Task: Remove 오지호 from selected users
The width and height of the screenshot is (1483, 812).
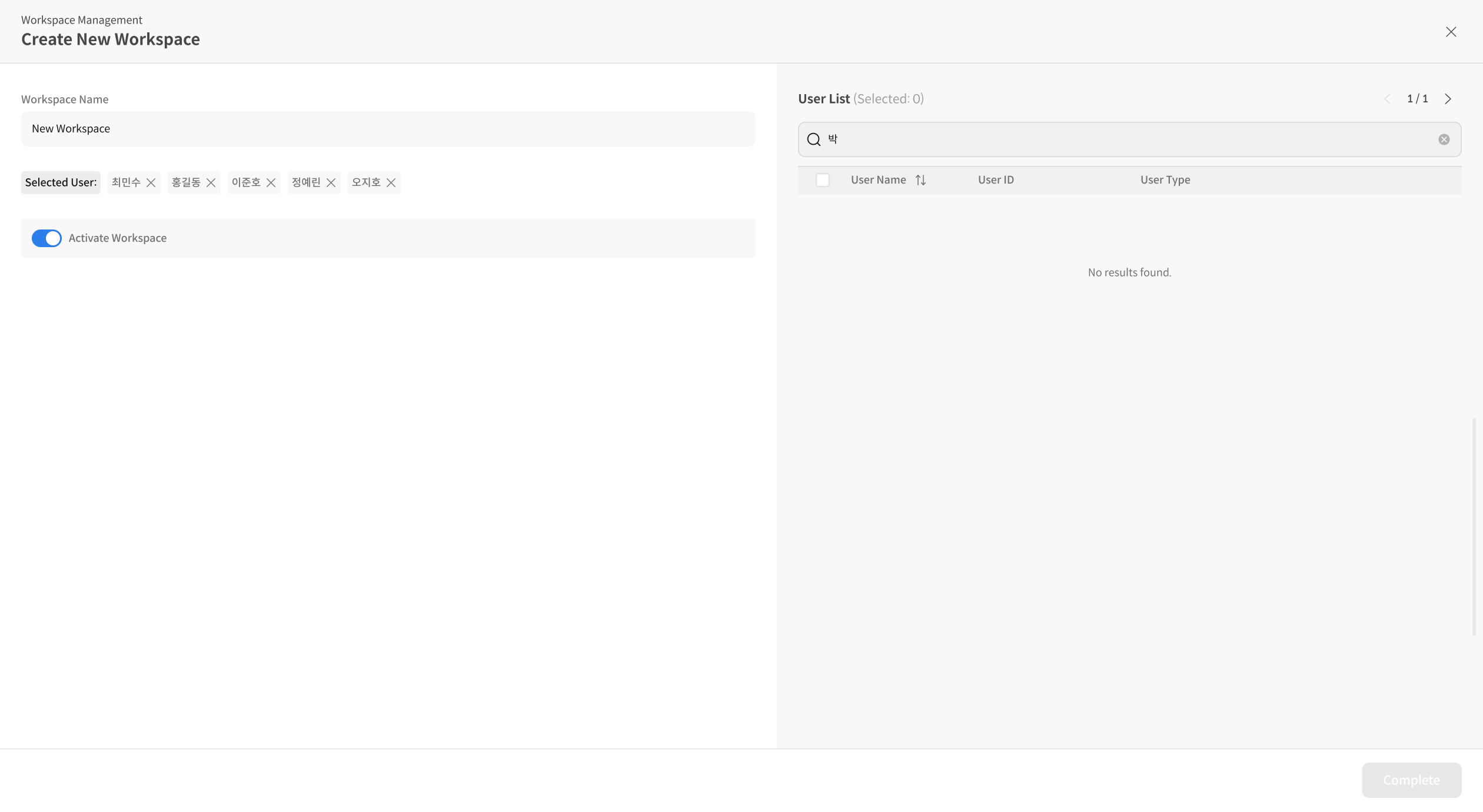Action: [391, 182]
